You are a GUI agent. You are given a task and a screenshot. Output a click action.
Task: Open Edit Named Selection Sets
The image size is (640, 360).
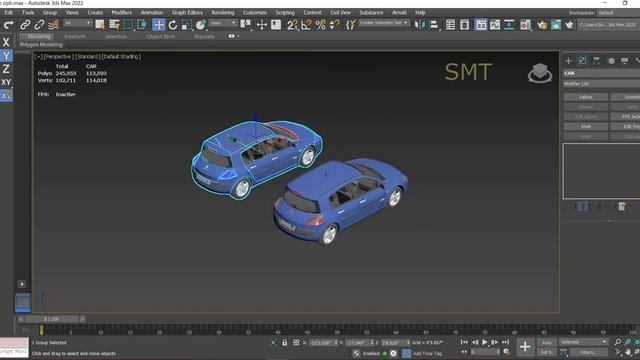(351, 25)
